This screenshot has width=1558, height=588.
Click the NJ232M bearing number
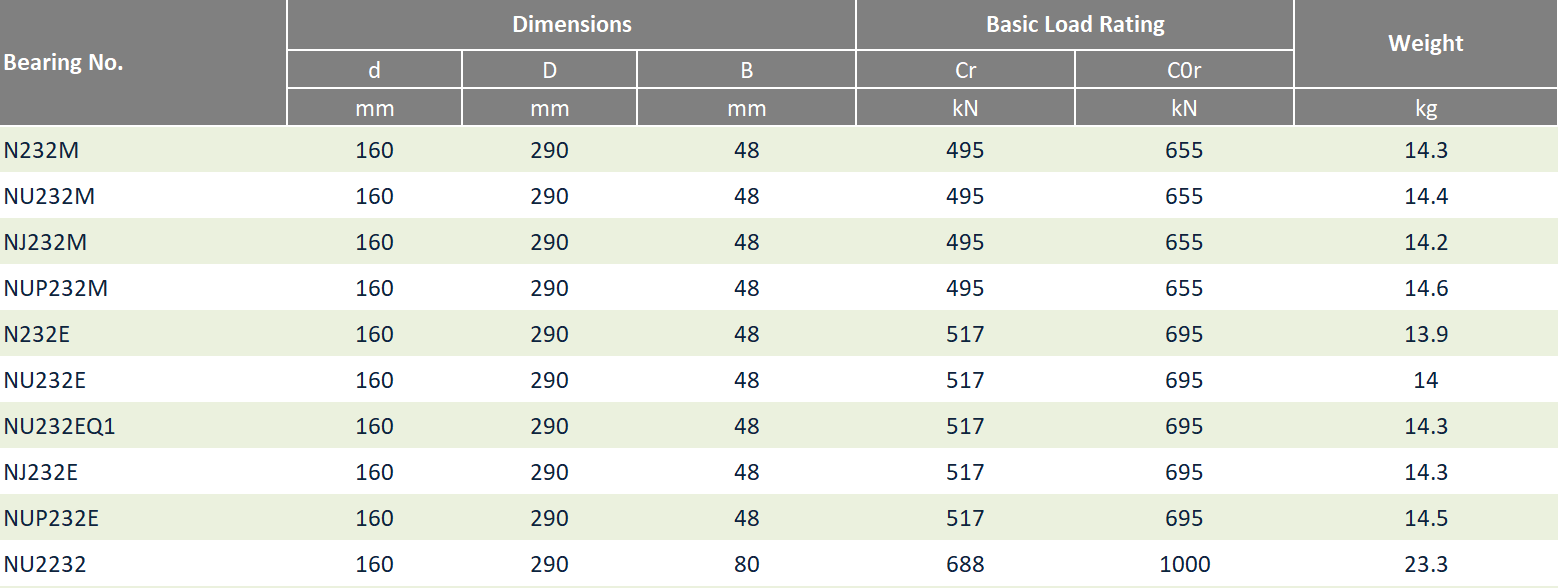[x=45, y=242]
